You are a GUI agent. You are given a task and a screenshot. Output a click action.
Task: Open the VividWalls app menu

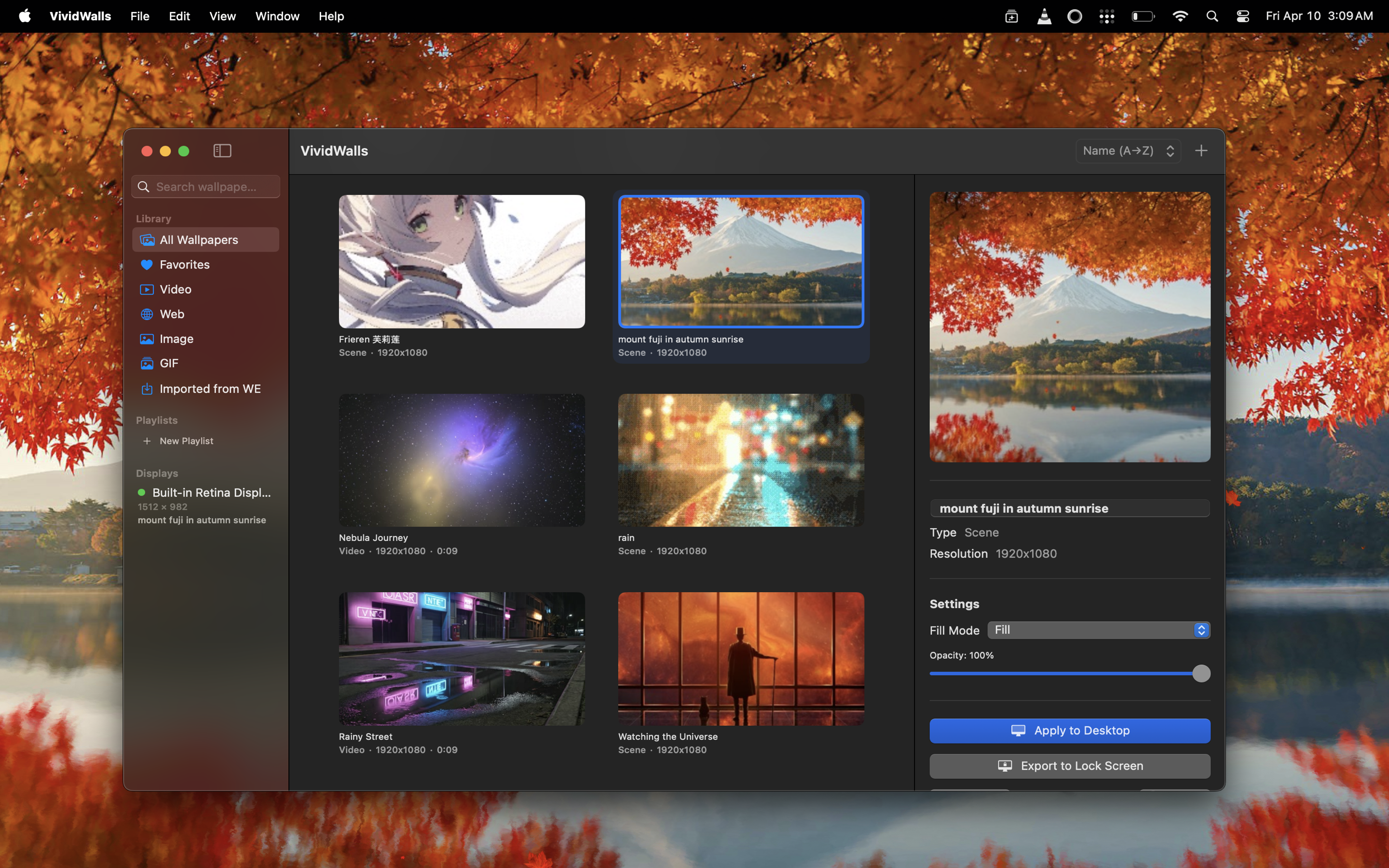[x=81, y=16]
